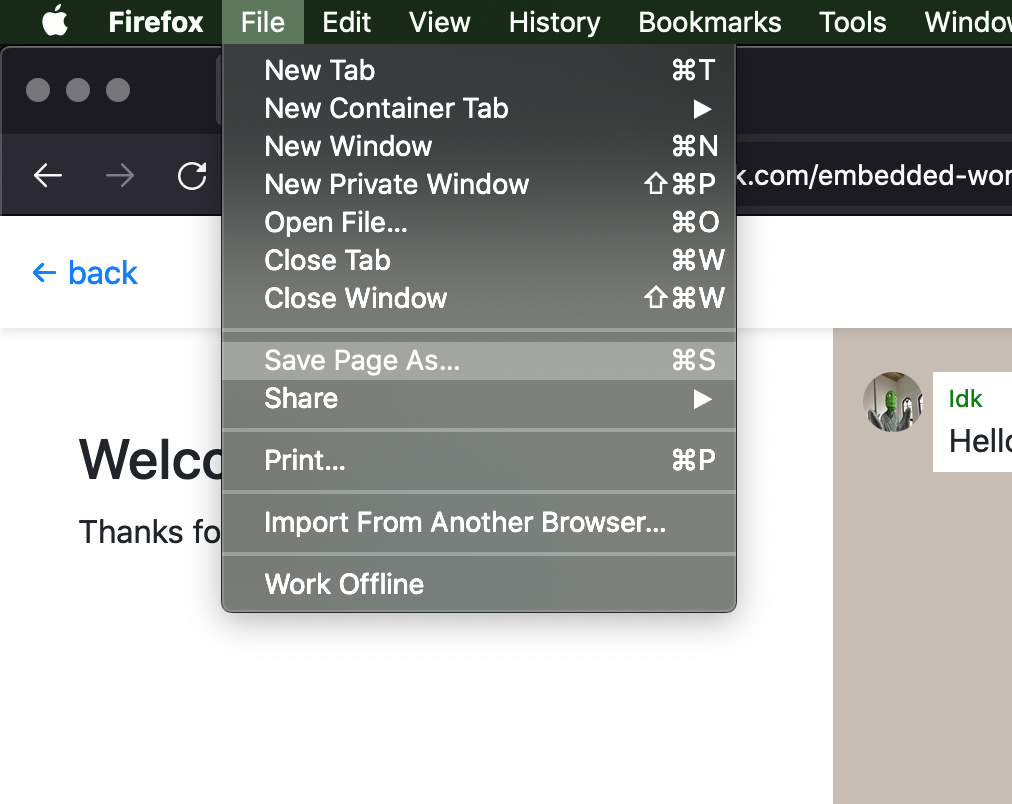The height and width of the screenshot is (804, 1012).
Task: Open the Bookmarks menu
Action: tap(710, 22)
